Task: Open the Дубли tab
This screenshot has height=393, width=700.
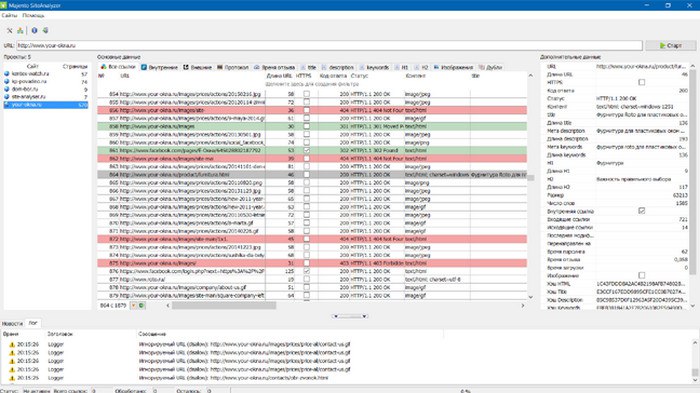Action: 491,67
